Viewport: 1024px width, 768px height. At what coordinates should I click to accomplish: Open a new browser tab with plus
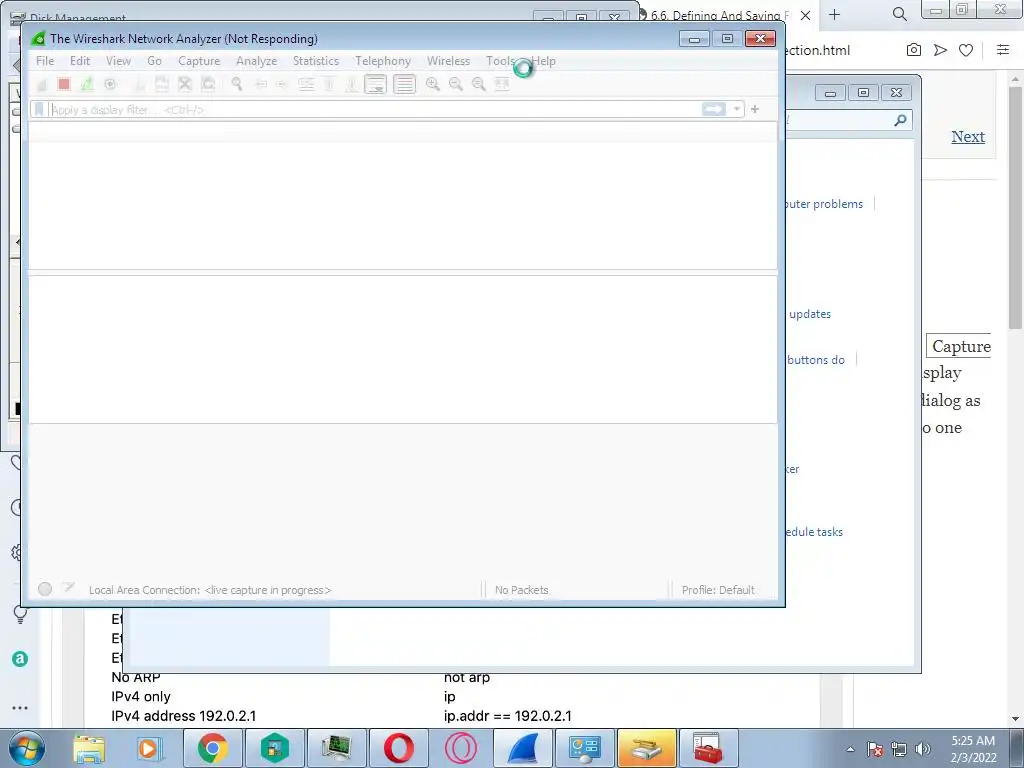click(x=835, y=14)
